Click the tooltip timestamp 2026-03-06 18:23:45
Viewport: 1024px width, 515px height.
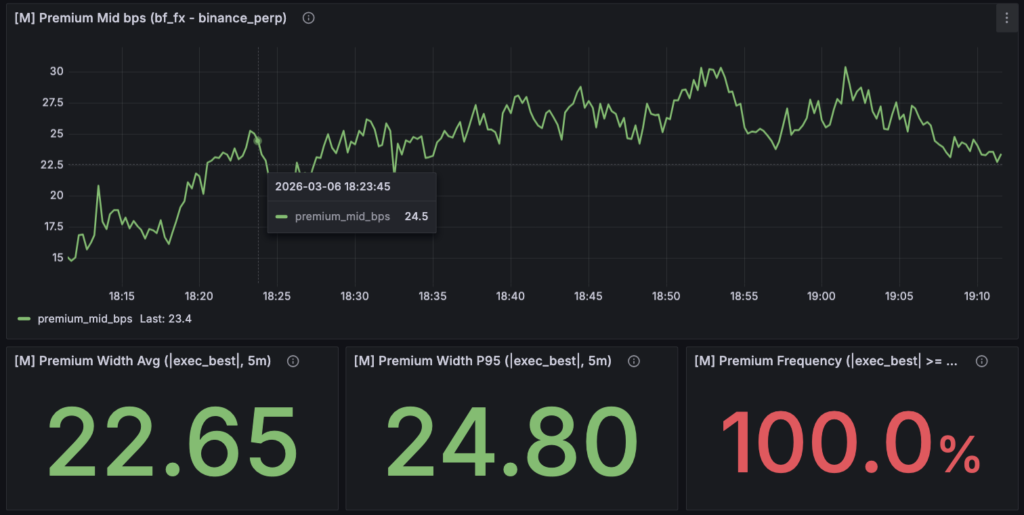tap(332, 186)
